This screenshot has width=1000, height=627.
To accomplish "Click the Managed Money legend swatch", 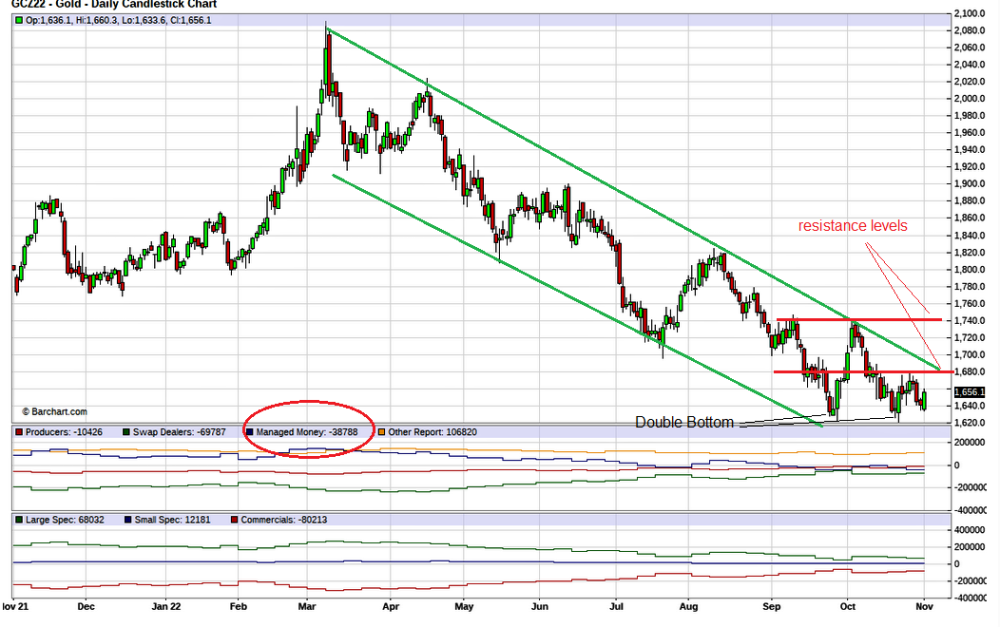I will point(251,432).
